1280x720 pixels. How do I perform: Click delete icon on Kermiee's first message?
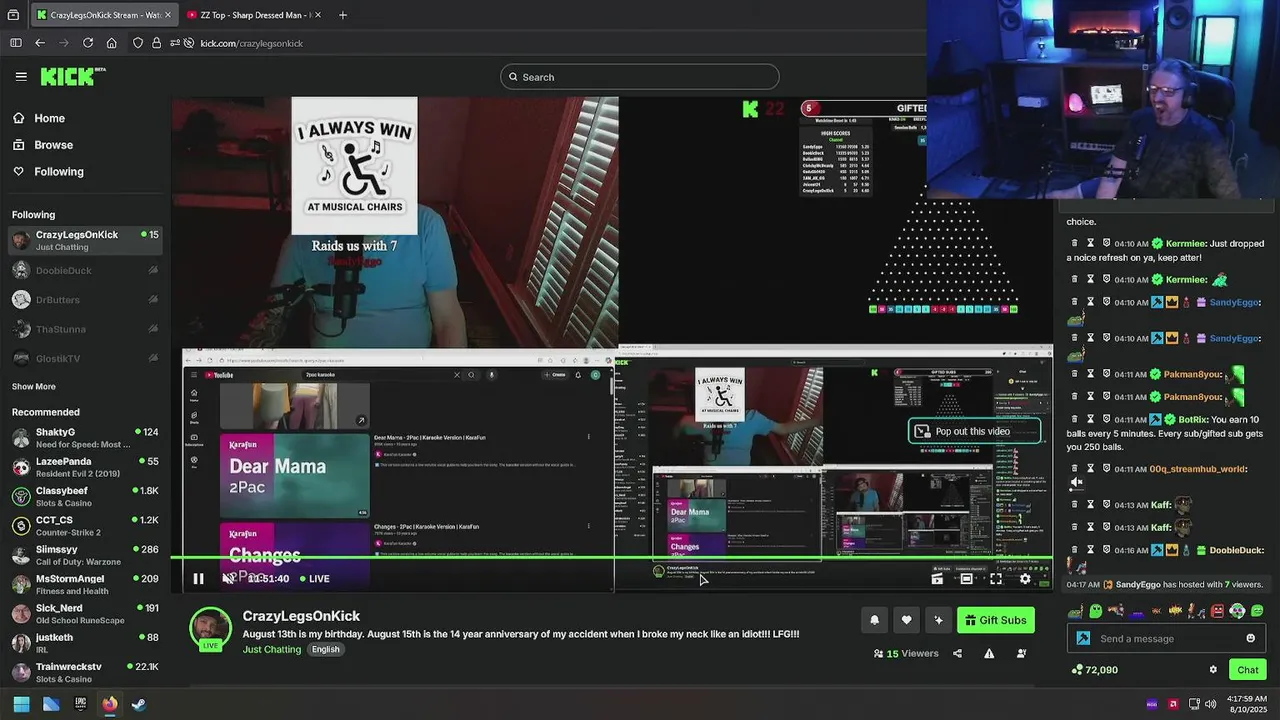click(1075, 243)
